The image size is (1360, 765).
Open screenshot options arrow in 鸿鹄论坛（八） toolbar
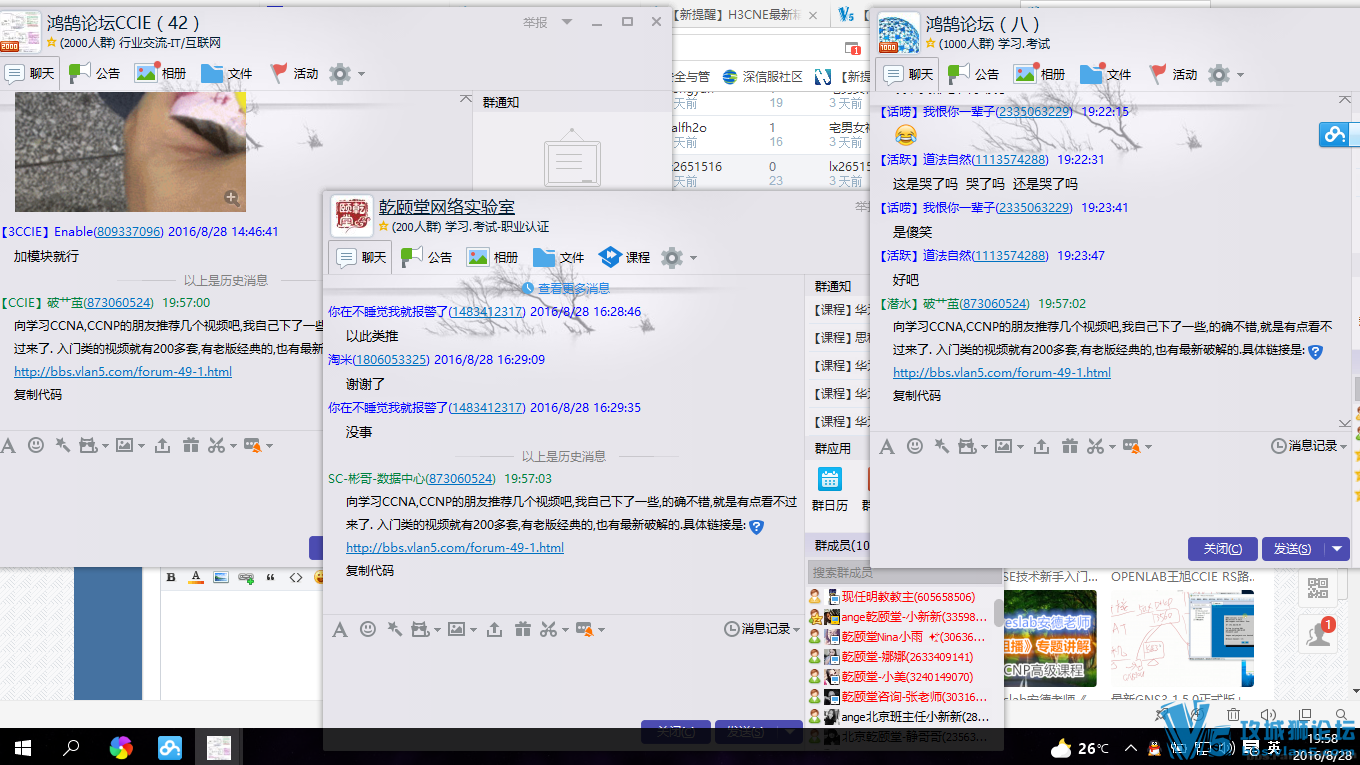[1112, 446]
